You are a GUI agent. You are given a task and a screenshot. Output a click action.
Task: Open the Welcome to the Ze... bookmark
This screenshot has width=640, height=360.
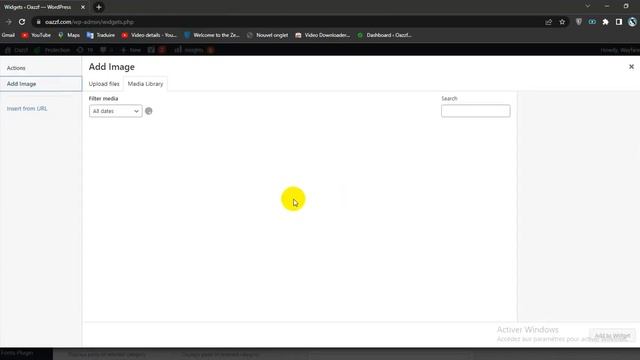pyautogui.click(x=211, y=35)
